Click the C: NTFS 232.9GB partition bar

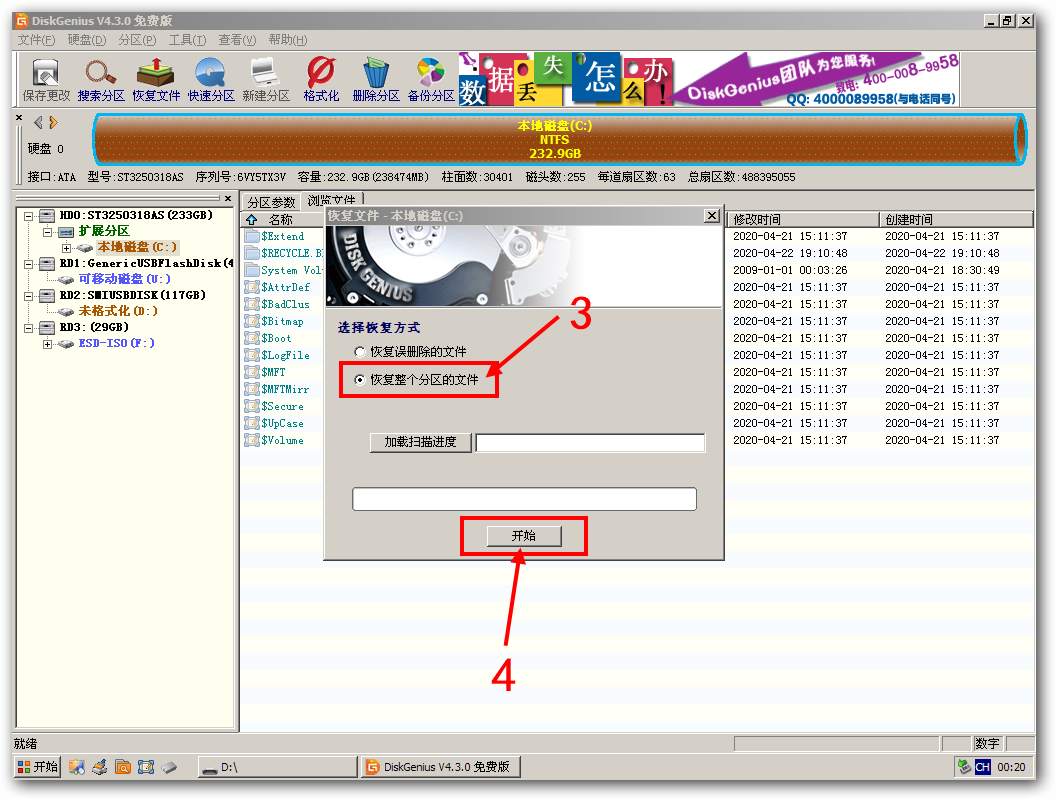(559, 139)
